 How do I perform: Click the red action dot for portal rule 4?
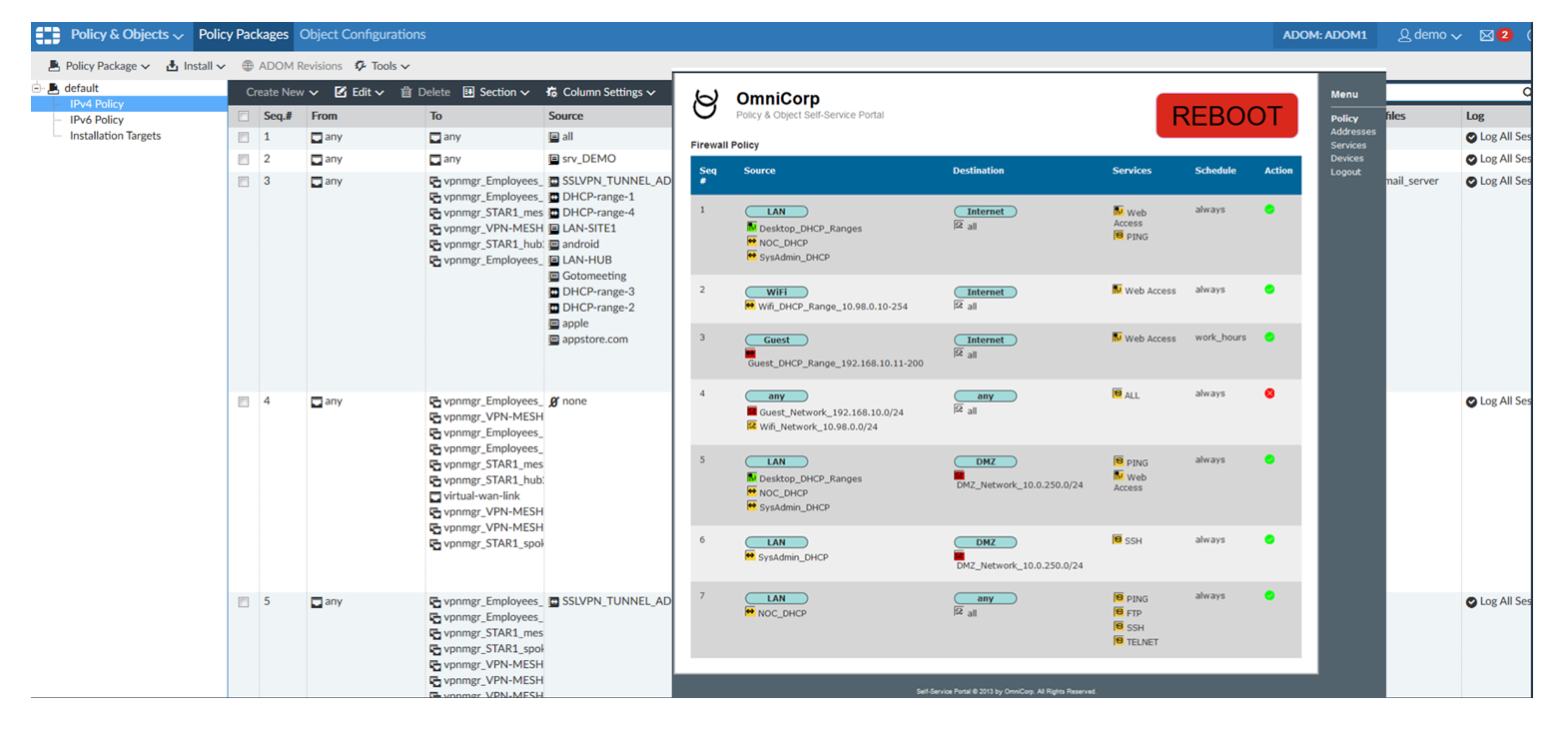(x=1269, y=393)
